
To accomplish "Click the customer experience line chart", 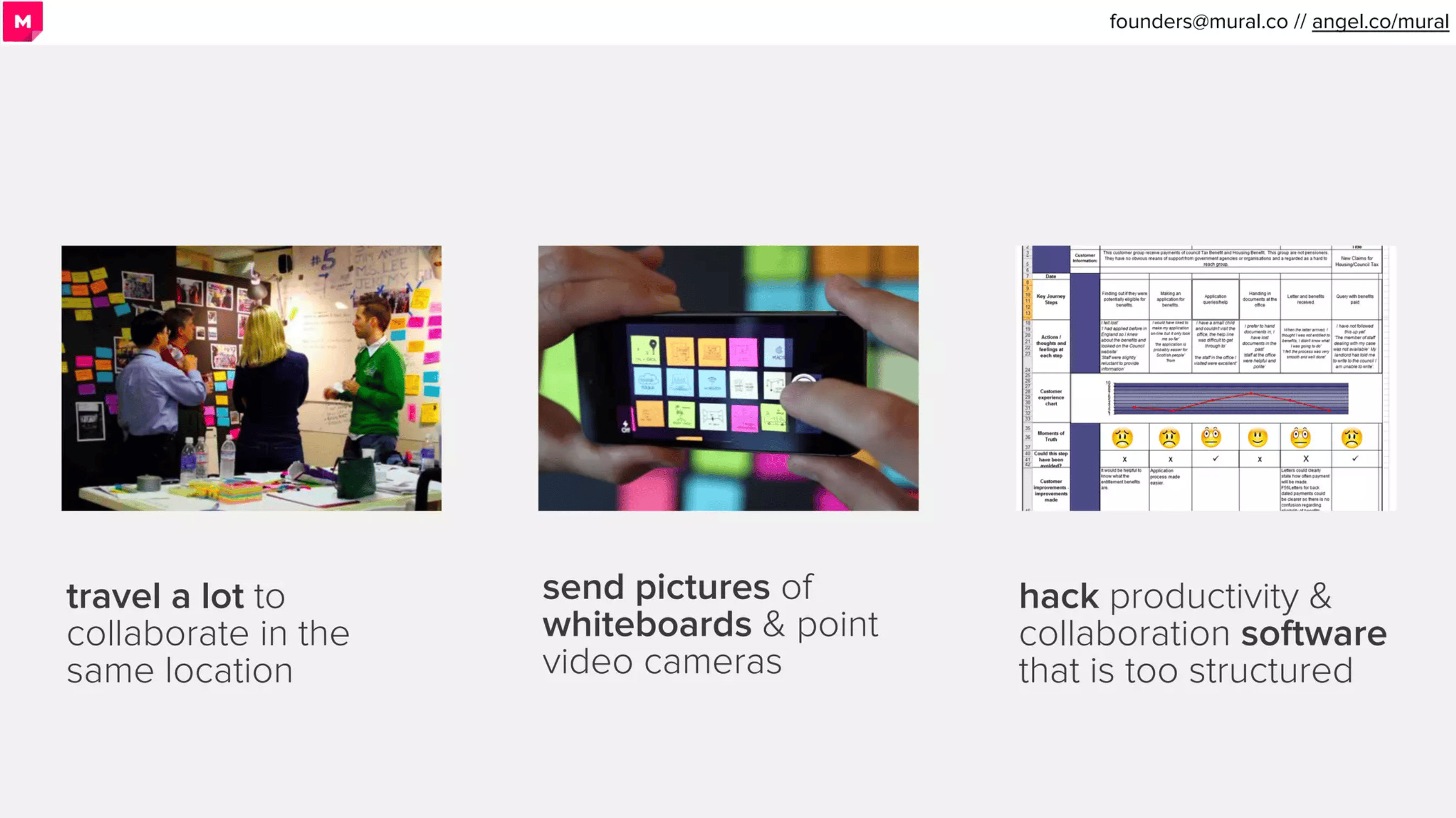I will click(x=1230, y=398).
